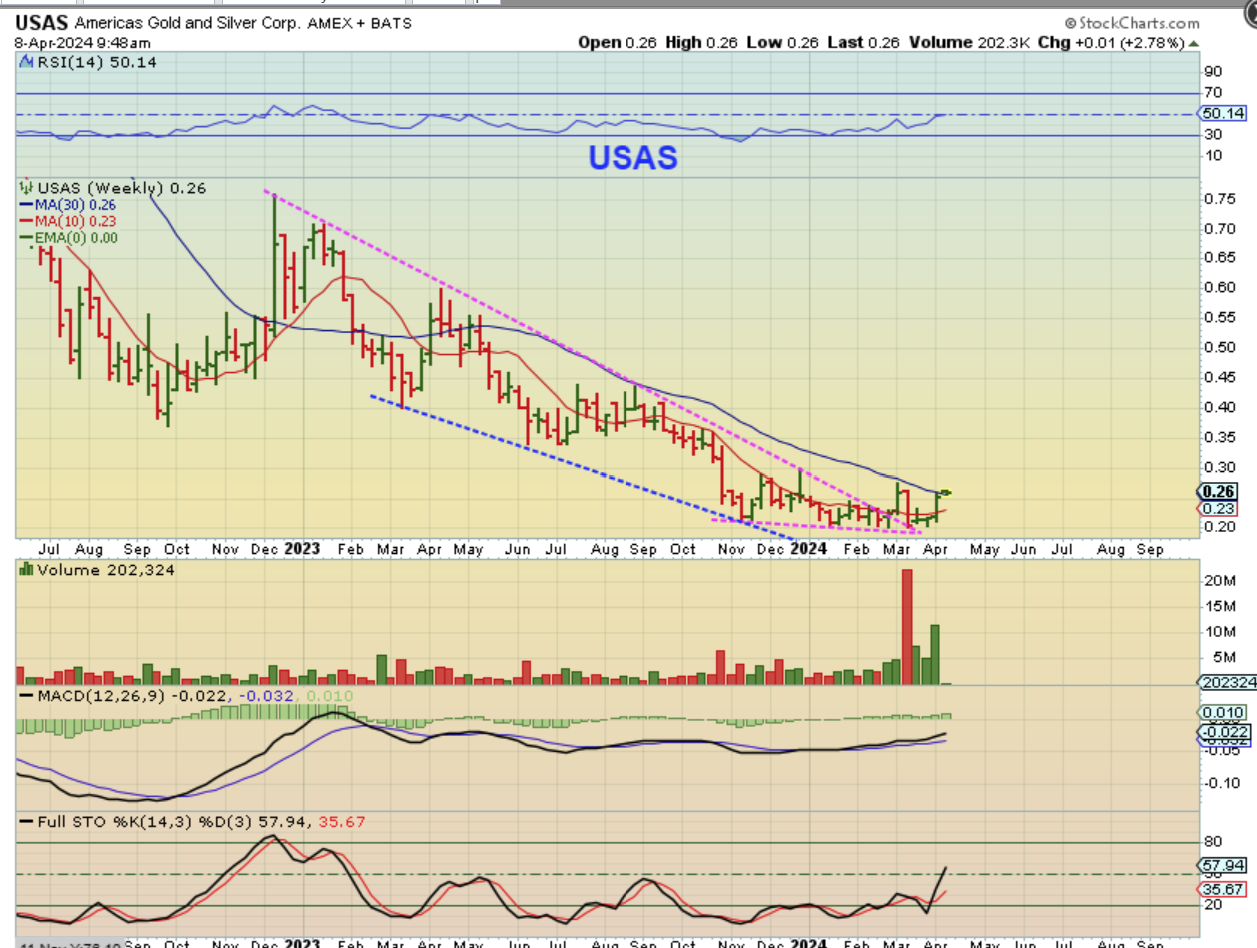The width and height of the screenshot is (1257, 948).
Task: Click the EMA(0) 0.00 legend entry
Action: pyautogui.click(x=68, y=236)
